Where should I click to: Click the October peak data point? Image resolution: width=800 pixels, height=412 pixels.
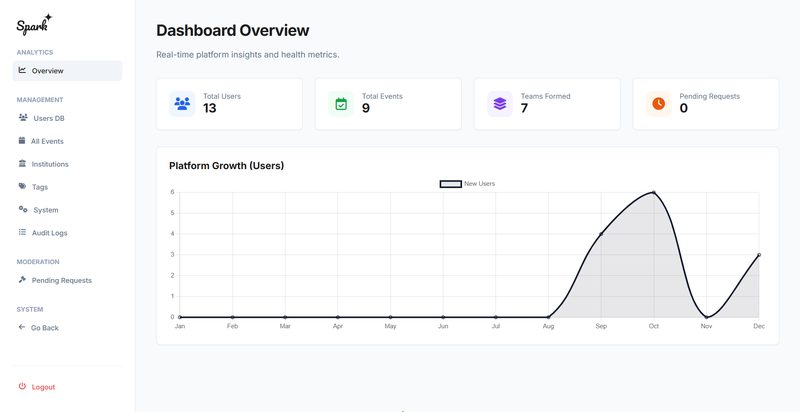tap(654, 192)
